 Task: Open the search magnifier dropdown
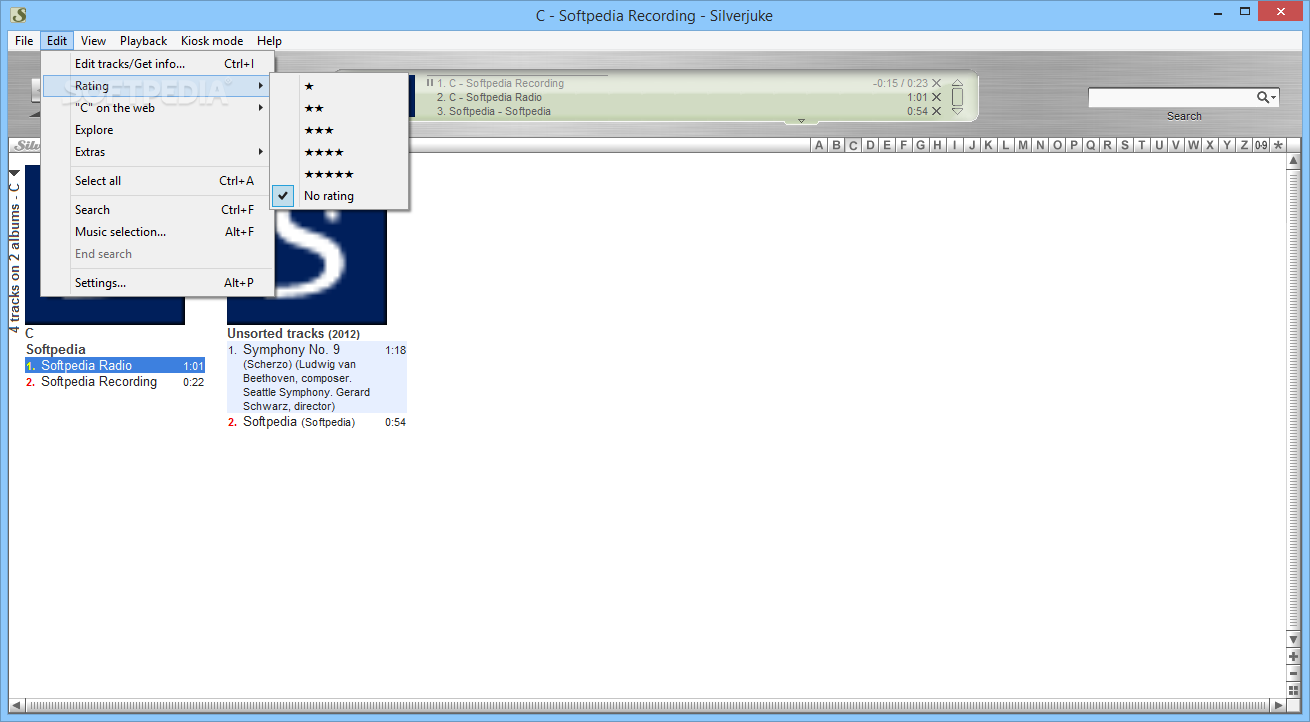[x=1267, y=97]
